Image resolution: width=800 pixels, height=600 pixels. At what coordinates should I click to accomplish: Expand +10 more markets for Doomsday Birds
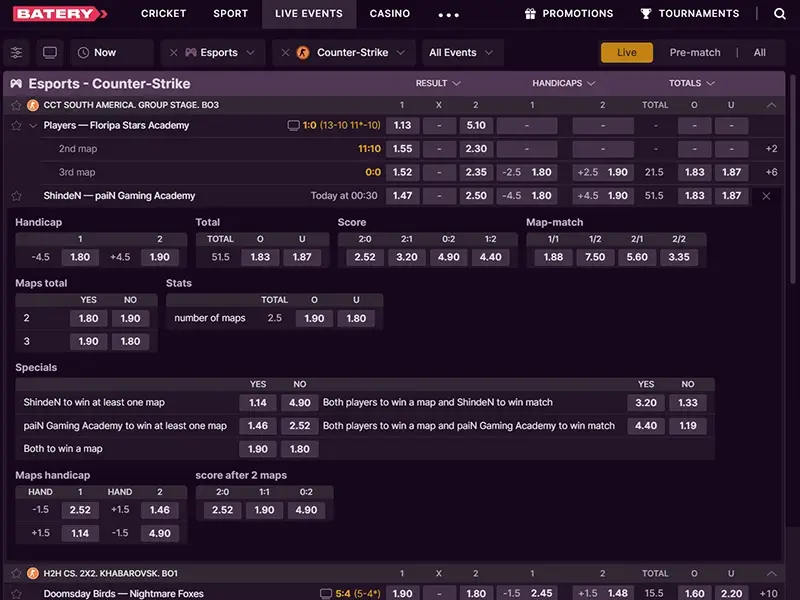[769, 593]
